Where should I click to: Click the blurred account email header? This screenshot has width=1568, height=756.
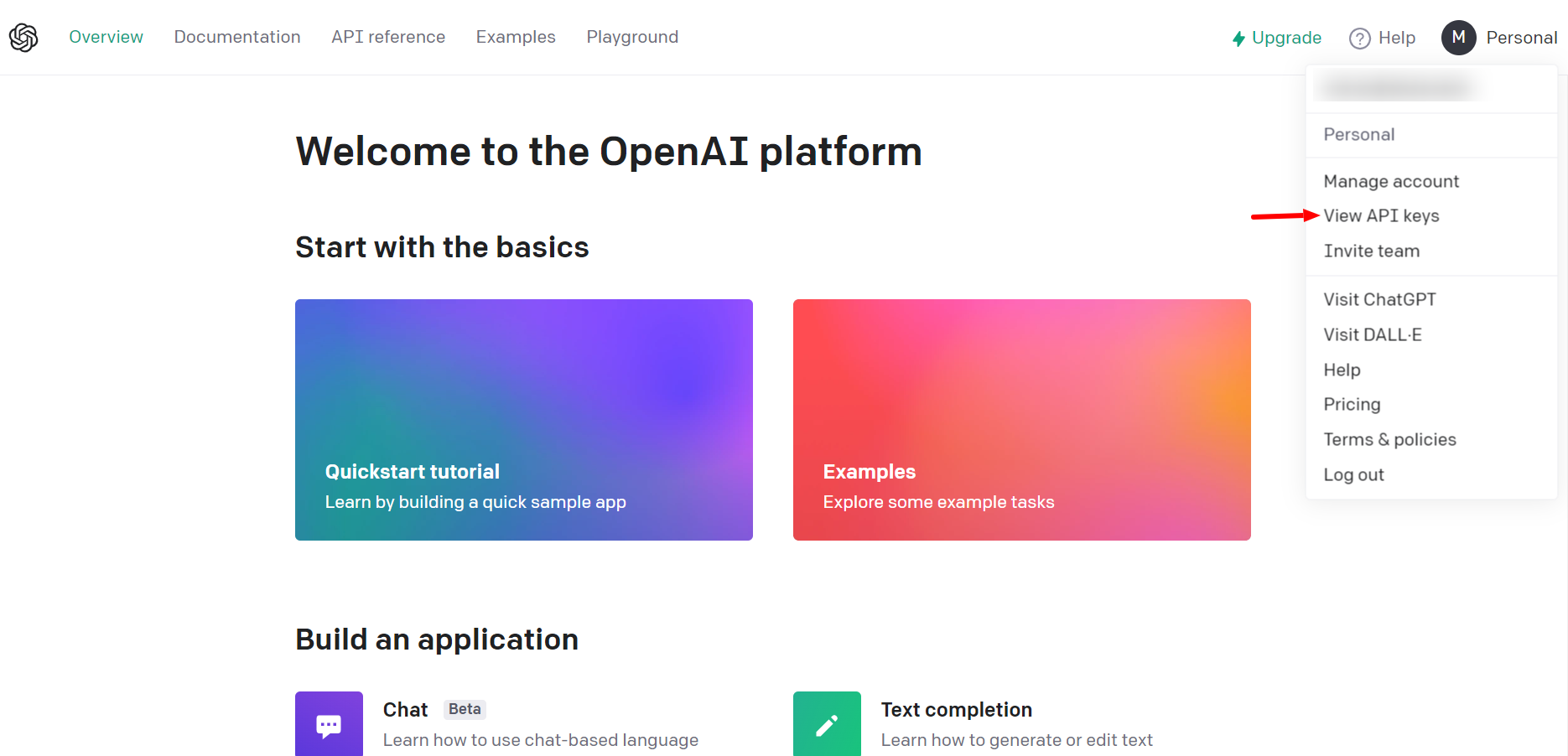click(1397, 86)
